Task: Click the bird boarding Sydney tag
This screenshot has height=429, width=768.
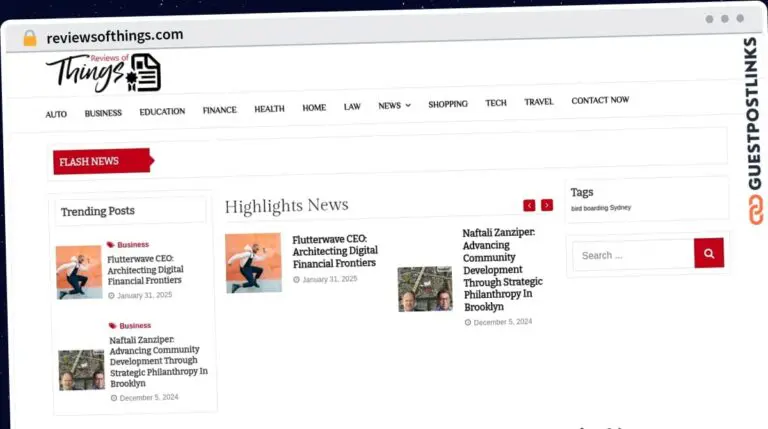Action: pos(600,208)
